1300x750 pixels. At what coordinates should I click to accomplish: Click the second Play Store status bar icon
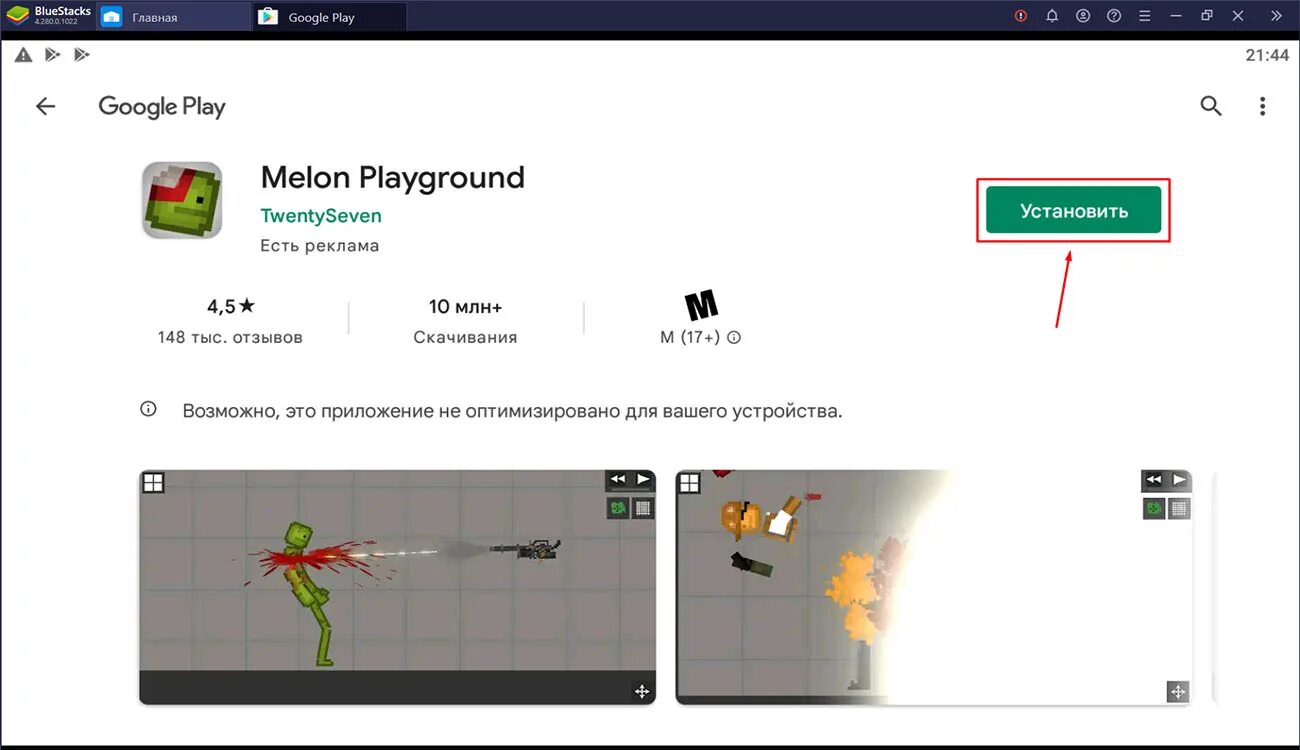click(81, 55)
